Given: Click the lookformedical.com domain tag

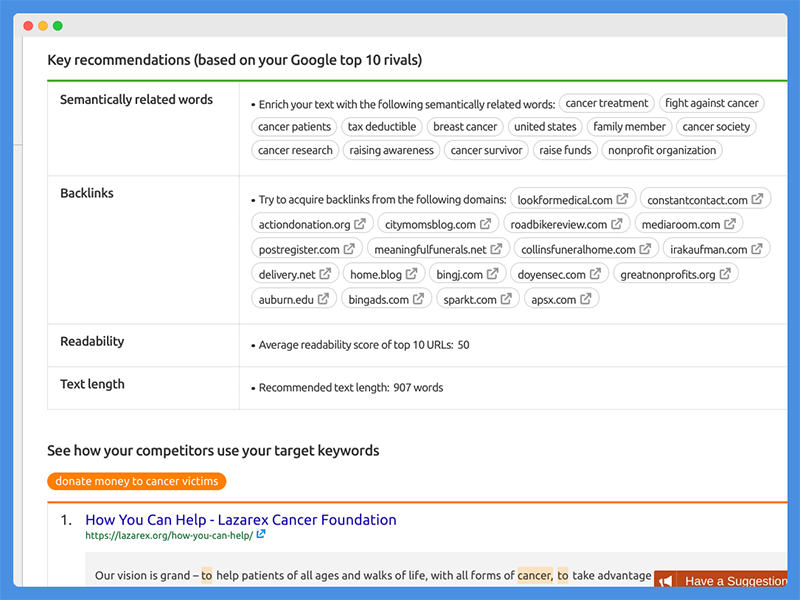Looking at the screenshot, I should [573, 199].
